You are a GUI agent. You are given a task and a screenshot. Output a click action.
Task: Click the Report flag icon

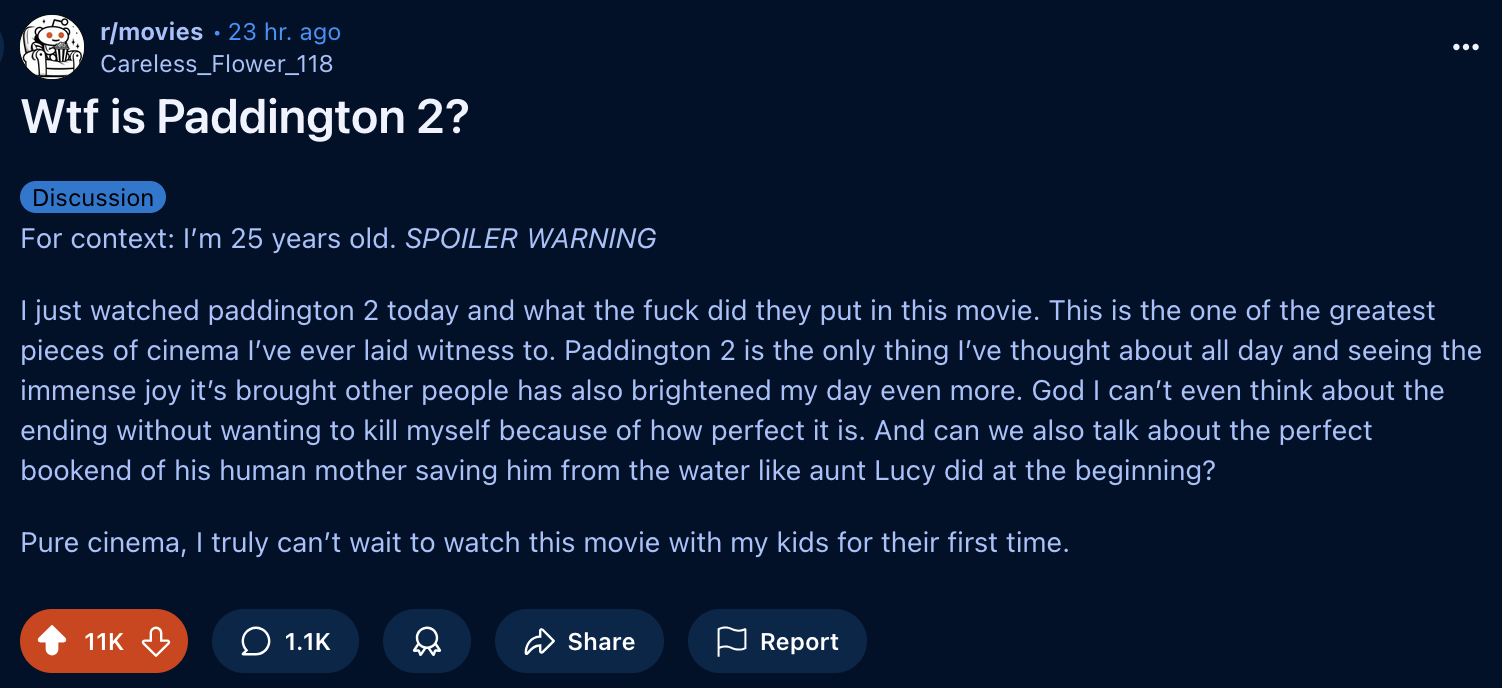click(x=732, y=641)
